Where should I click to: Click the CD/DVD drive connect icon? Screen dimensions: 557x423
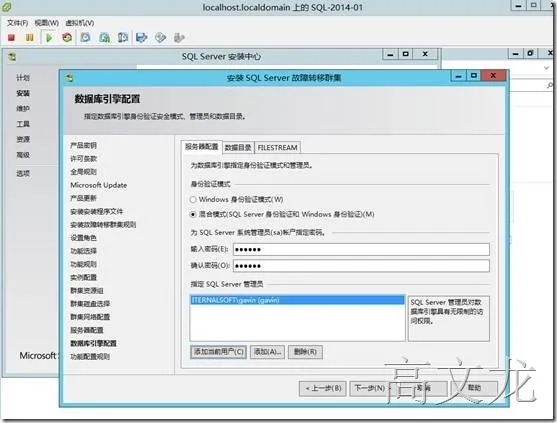(x=161, y=37)
